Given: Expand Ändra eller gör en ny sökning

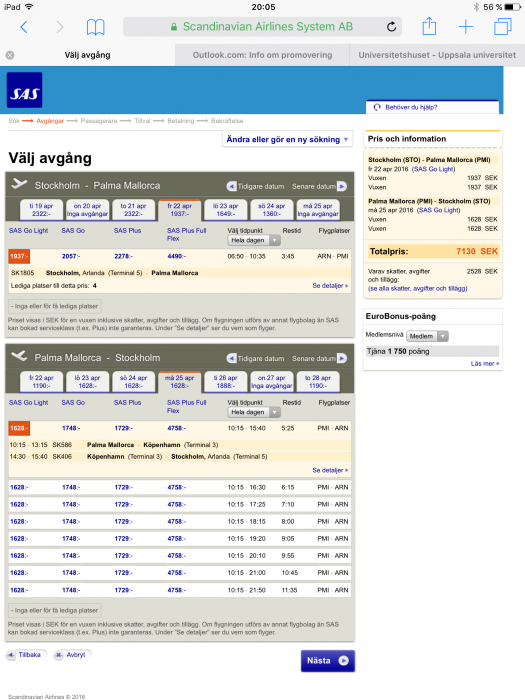Looking at the screenshot, I should coord(287,139).
